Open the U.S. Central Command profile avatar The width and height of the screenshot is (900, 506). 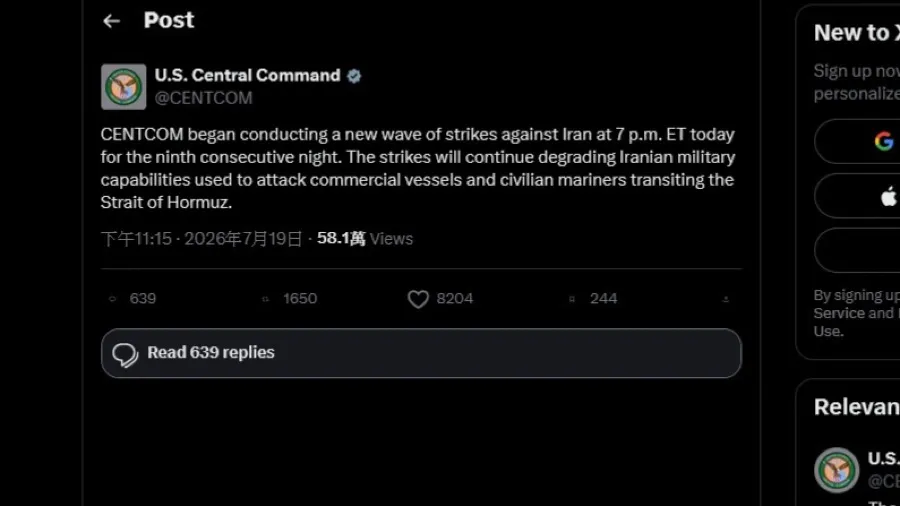click(123, 87)
